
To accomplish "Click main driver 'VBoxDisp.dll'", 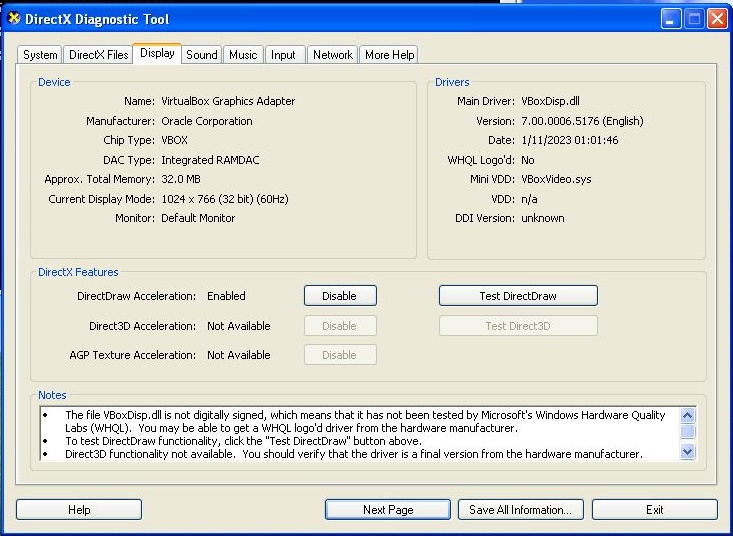I will click(550, 101).
